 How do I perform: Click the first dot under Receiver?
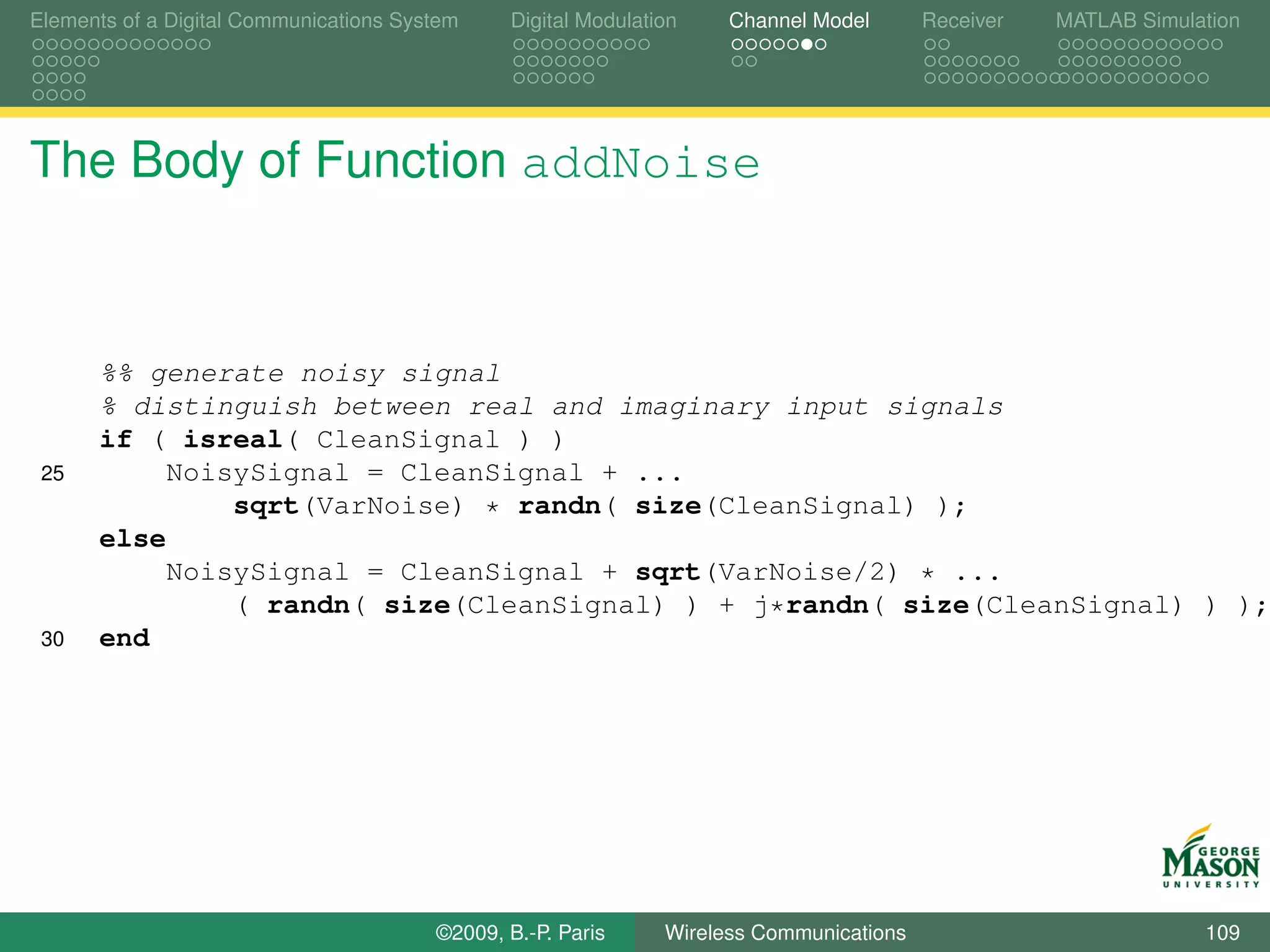[x=930, y=45]
